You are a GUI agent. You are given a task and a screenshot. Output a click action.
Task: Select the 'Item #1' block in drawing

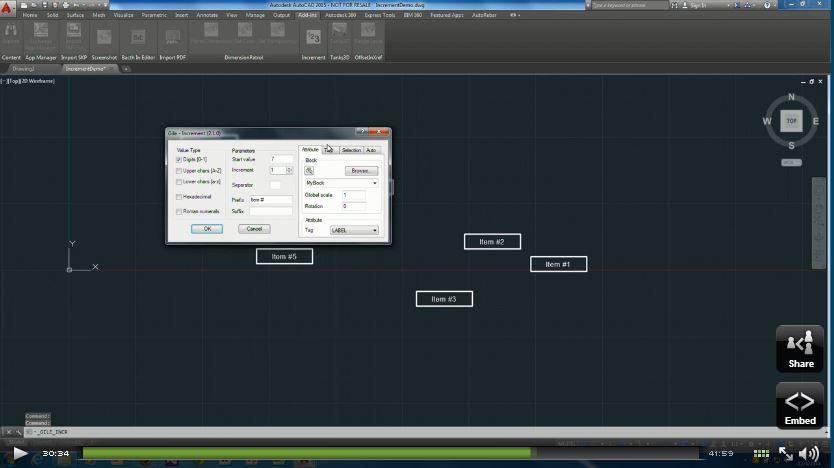[558, 264]
